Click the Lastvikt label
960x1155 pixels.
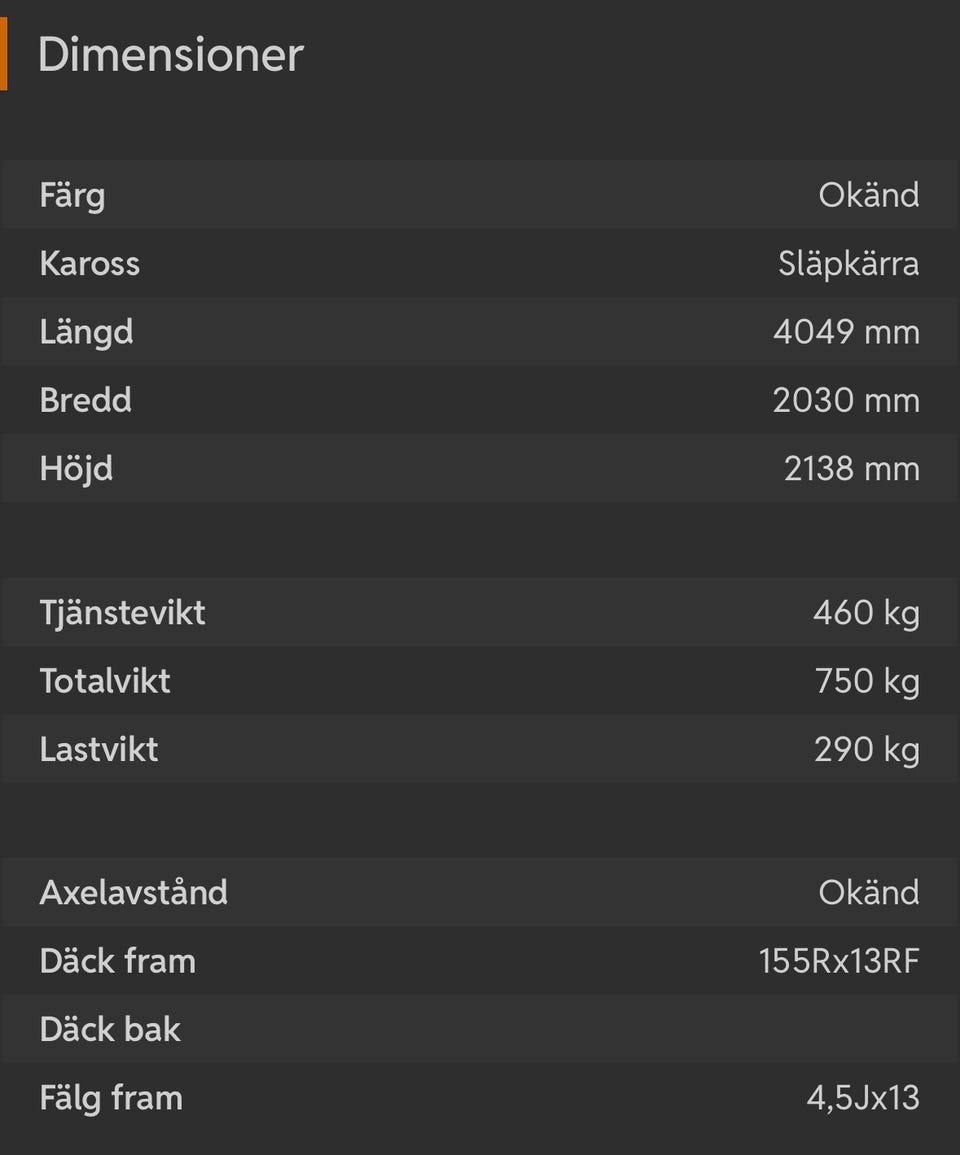99,749
